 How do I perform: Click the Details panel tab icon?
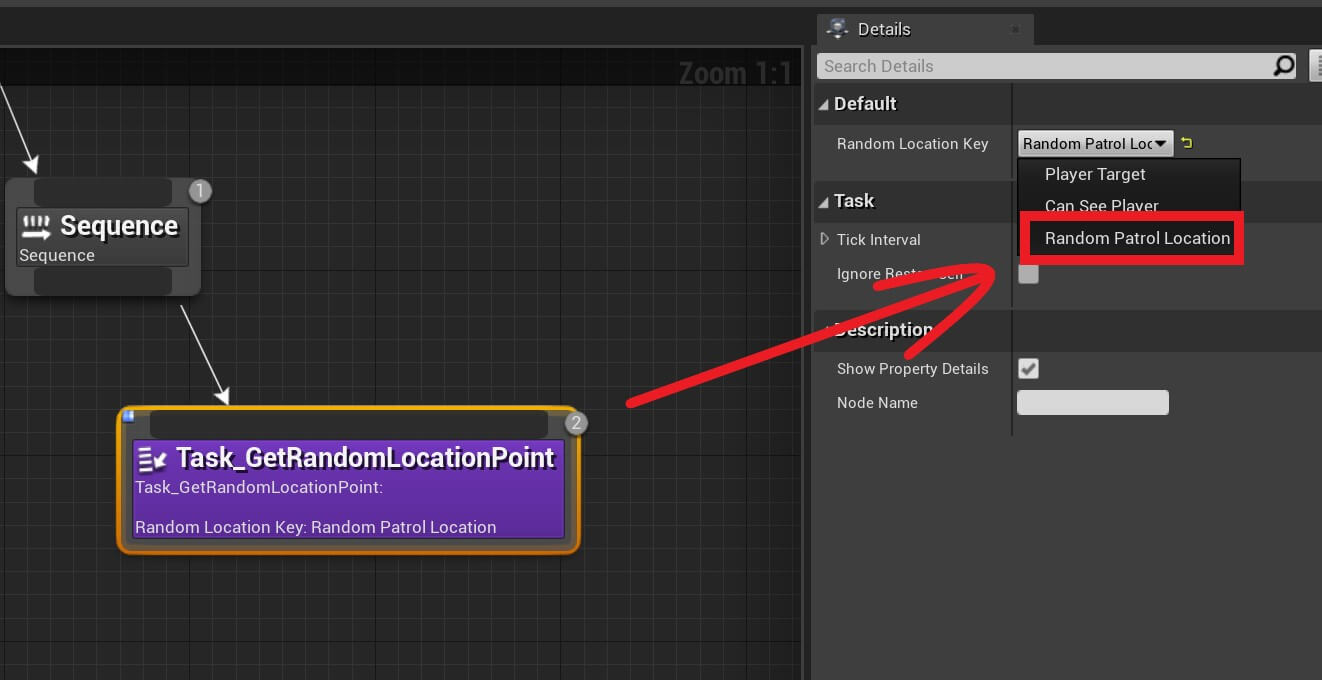(x=838, y=29)
